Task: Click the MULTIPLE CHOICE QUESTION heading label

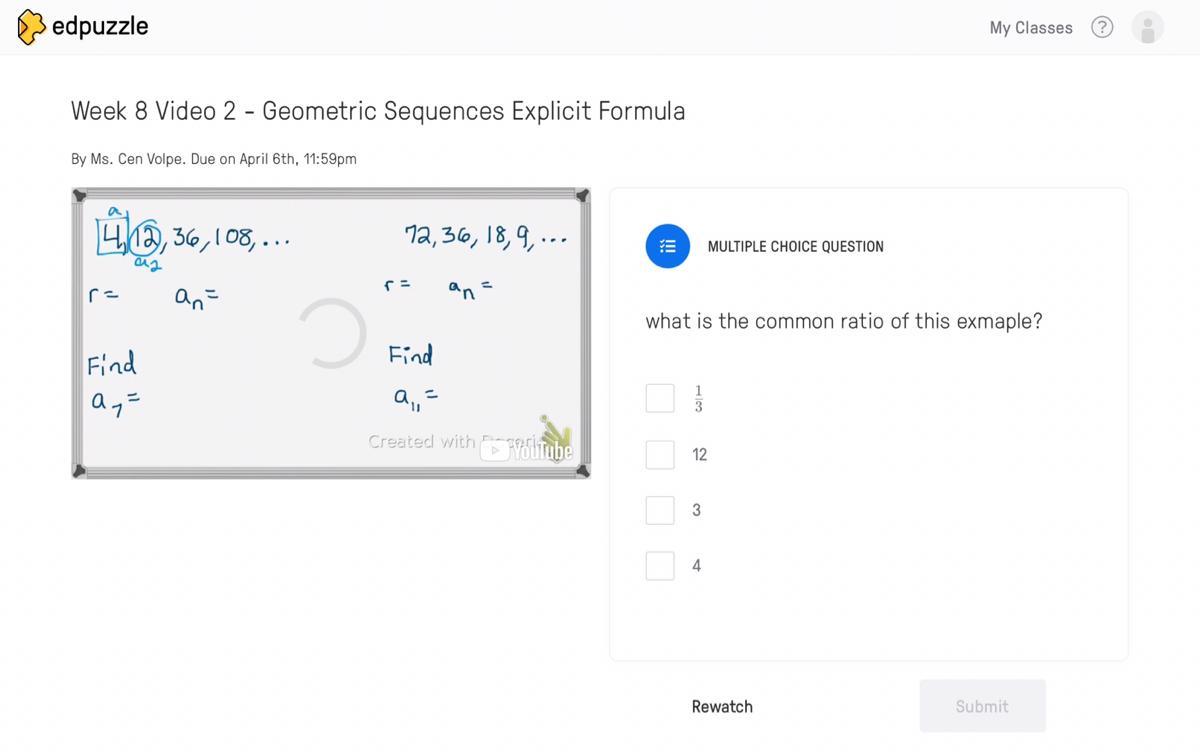Action: point(796,246)
